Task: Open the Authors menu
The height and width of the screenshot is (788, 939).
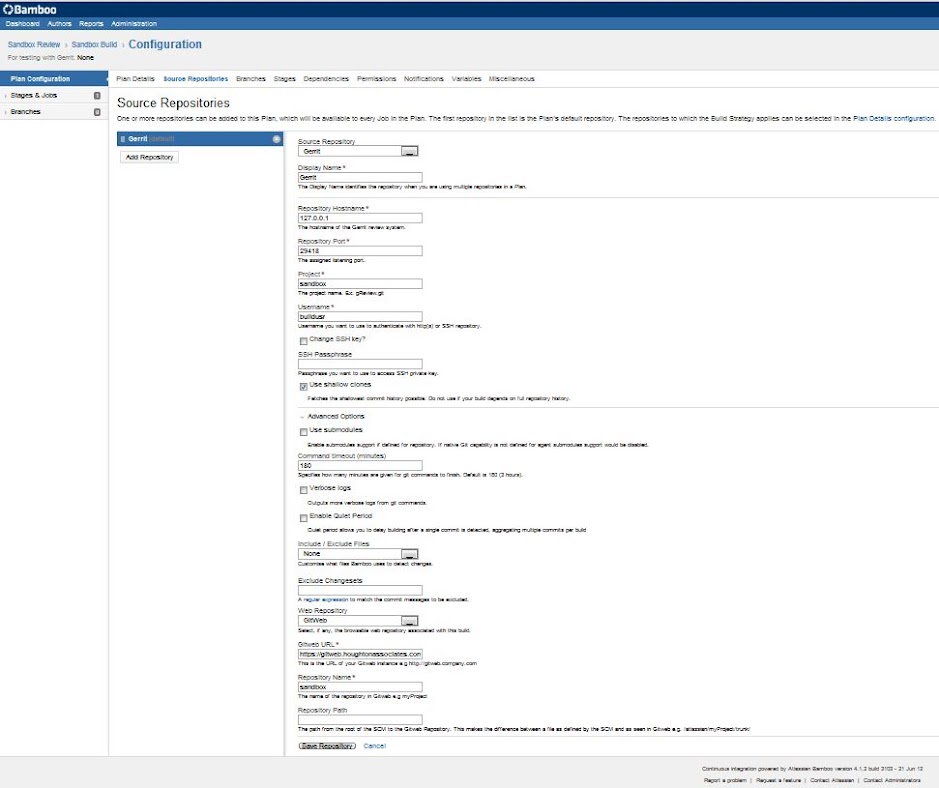Action: 59,24
